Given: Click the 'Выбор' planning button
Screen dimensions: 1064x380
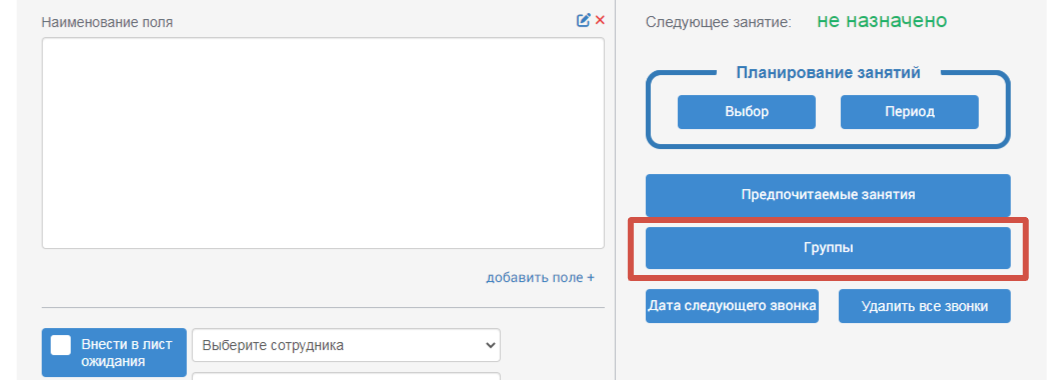Looking at the screenshot, I should (x=746, y=112).
